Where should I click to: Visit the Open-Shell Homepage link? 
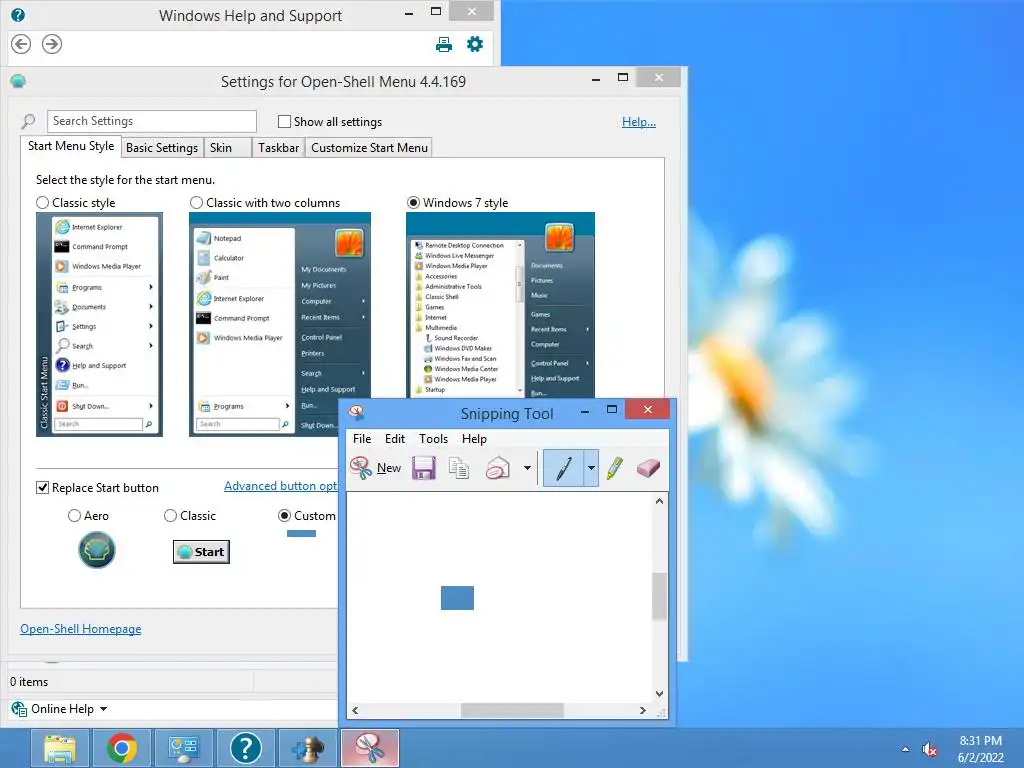pyautogui.click(x=80, y=629)
